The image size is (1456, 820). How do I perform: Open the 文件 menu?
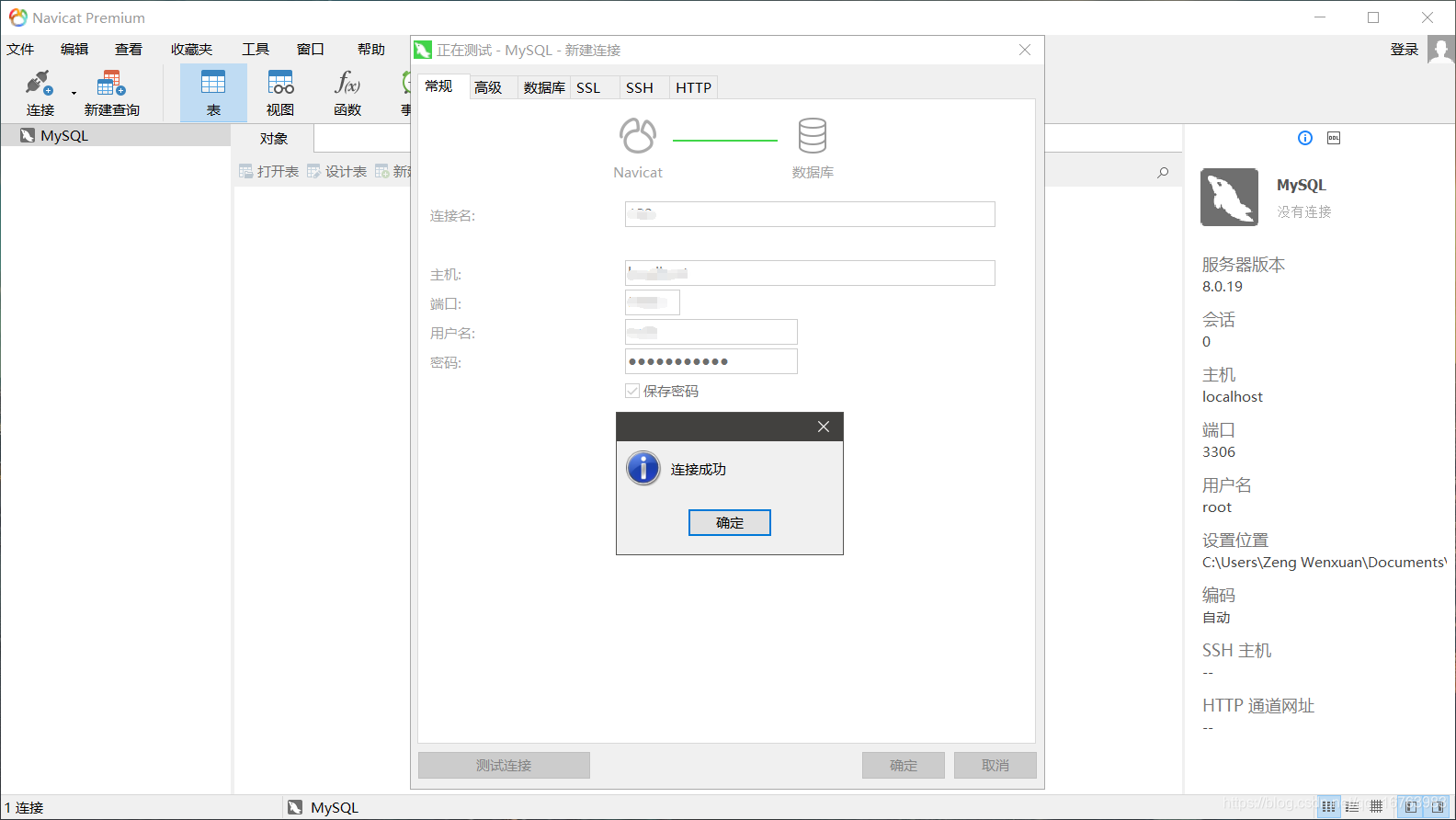[x=20, y=49]
